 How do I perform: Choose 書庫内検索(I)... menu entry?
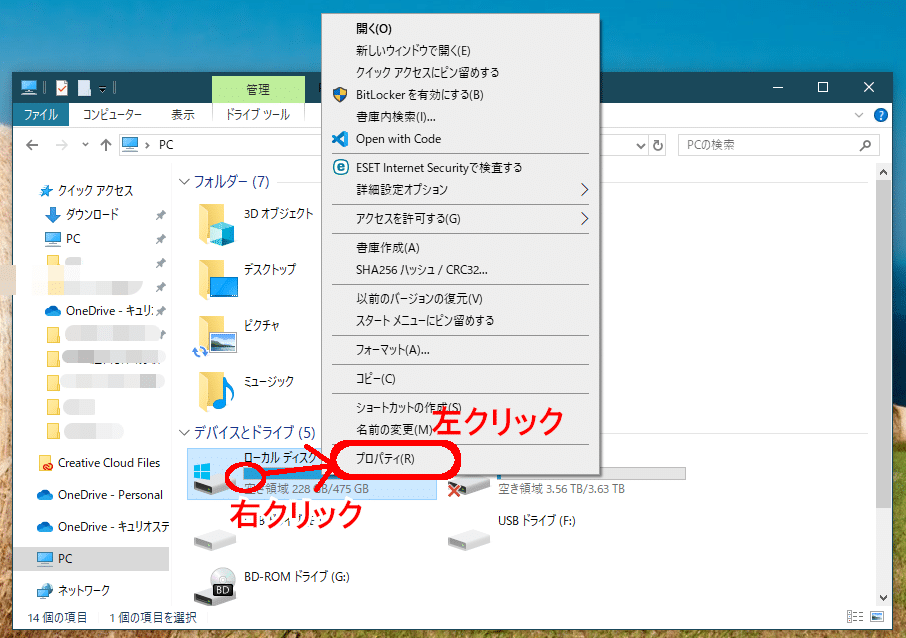(x=395, y=117)
